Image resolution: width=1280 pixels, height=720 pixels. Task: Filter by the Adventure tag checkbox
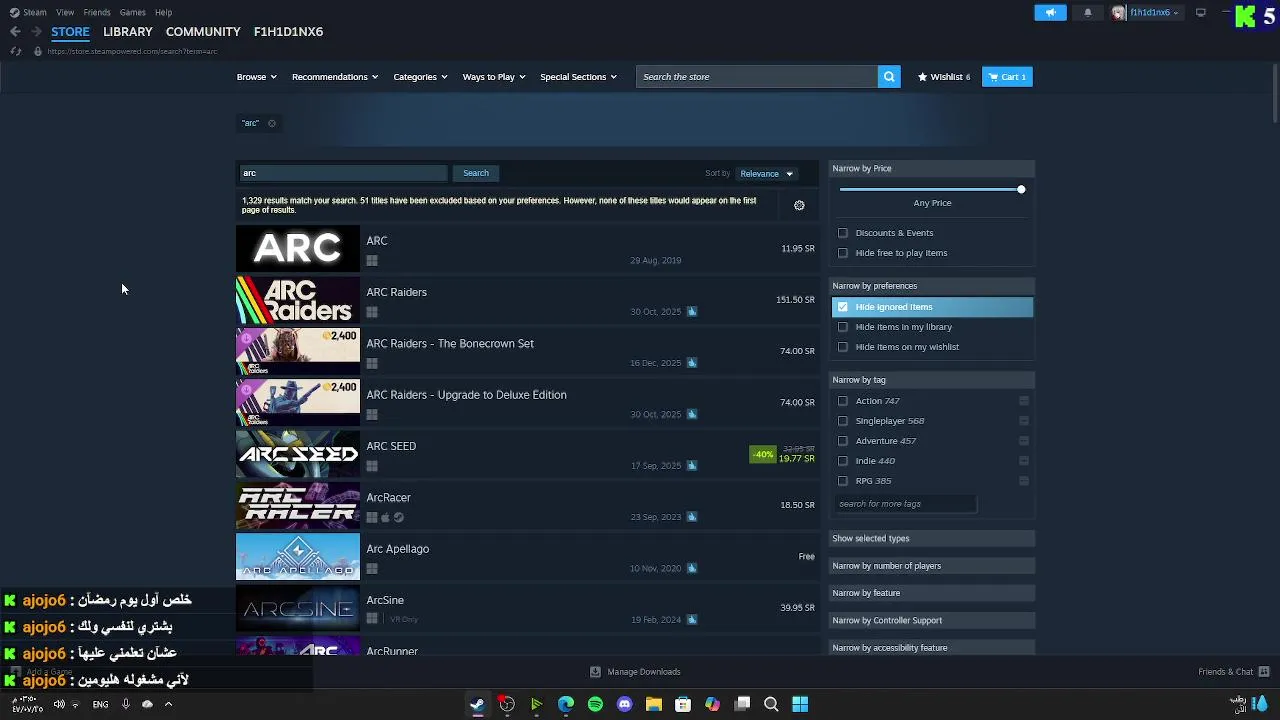[843, 441]
